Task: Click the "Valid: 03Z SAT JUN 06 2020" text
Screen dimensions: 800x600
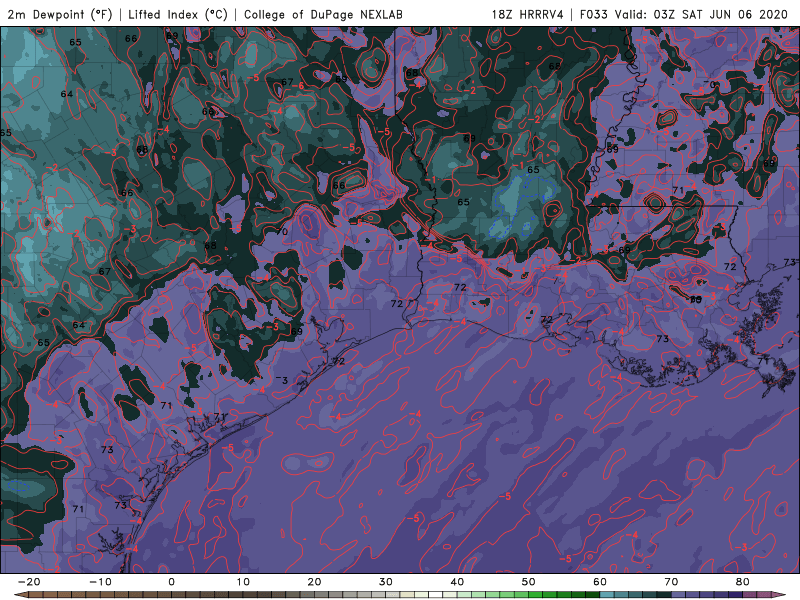Action: click(701, 14)
